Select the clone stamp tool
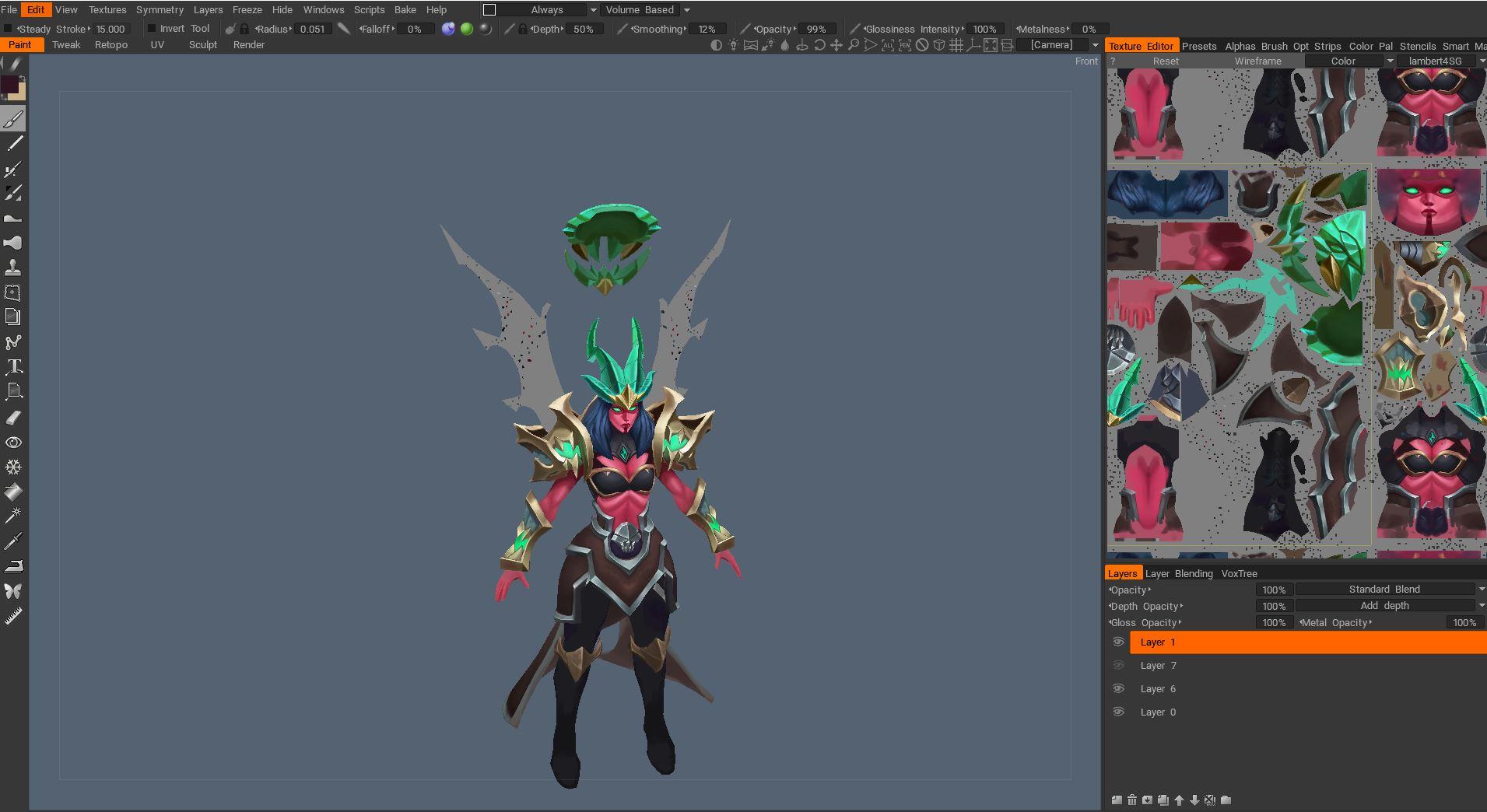The height and width of the screenshot is (812, 1487). click(13, 268)
